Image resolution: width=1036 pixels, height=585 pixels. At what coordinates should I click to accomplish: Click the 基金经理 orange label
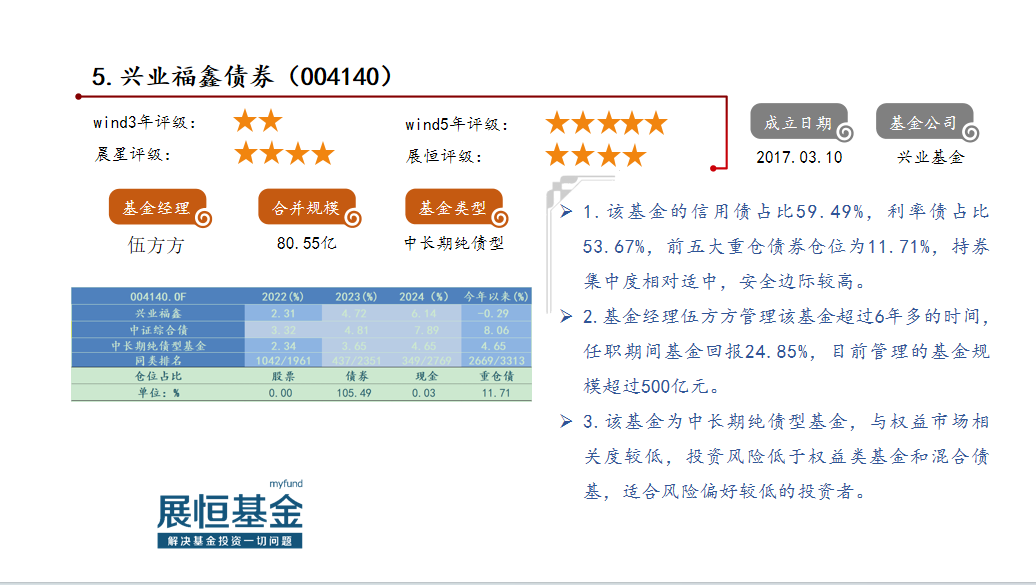coord(156,208)
